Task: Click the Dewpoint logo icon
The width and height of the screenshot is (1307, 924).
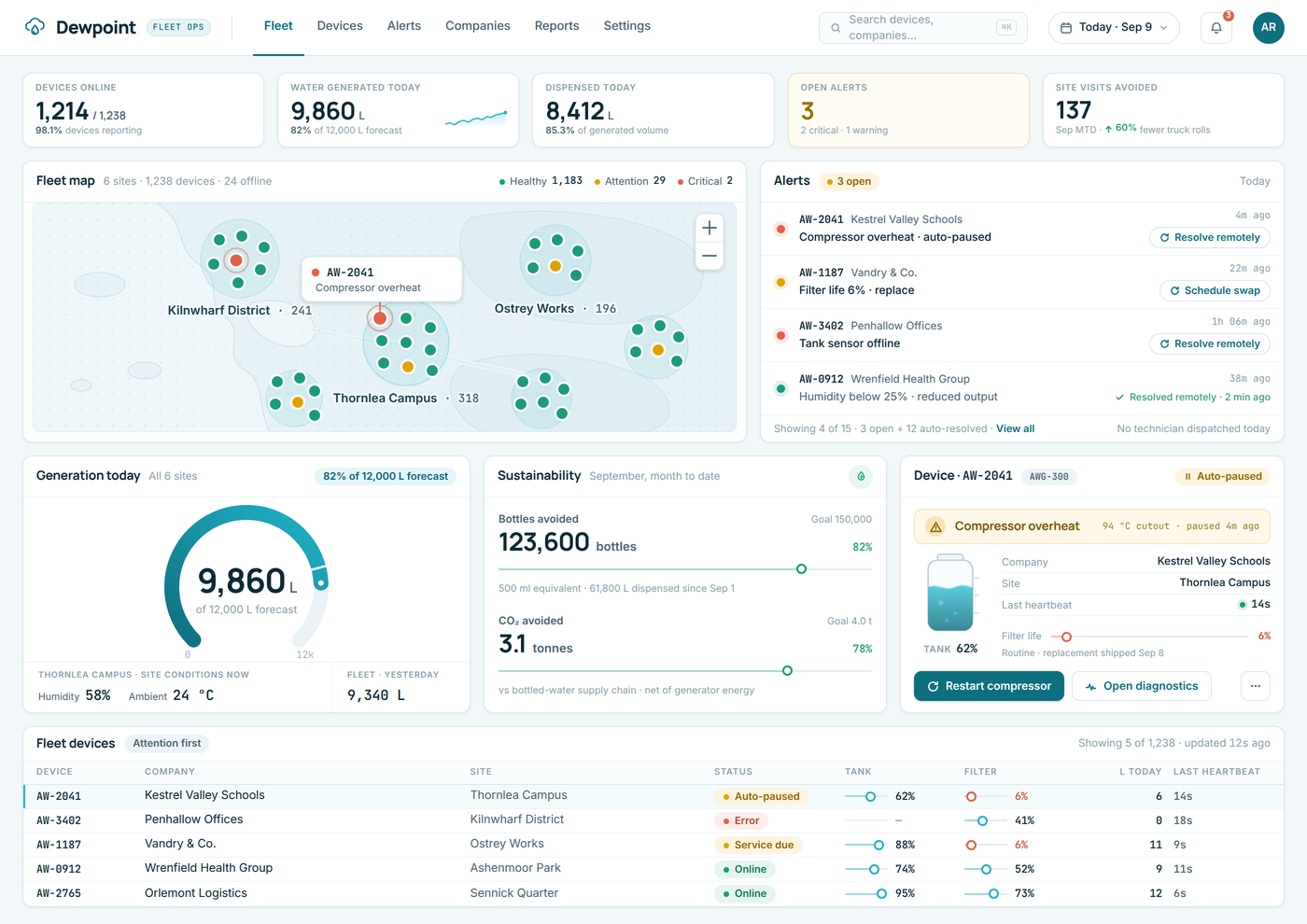Action: [x=35, y=27]
